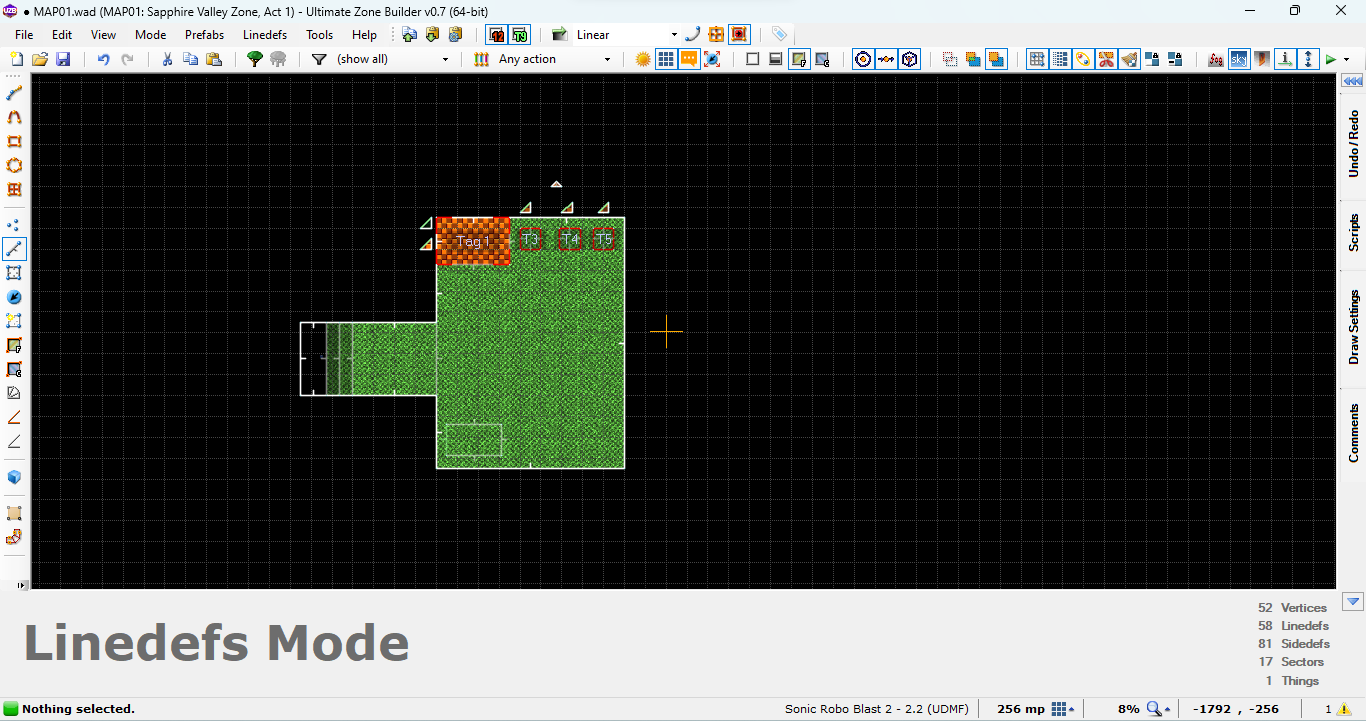Undo the last action
The height and width of the screenshot is (721, 1366).
103,60
